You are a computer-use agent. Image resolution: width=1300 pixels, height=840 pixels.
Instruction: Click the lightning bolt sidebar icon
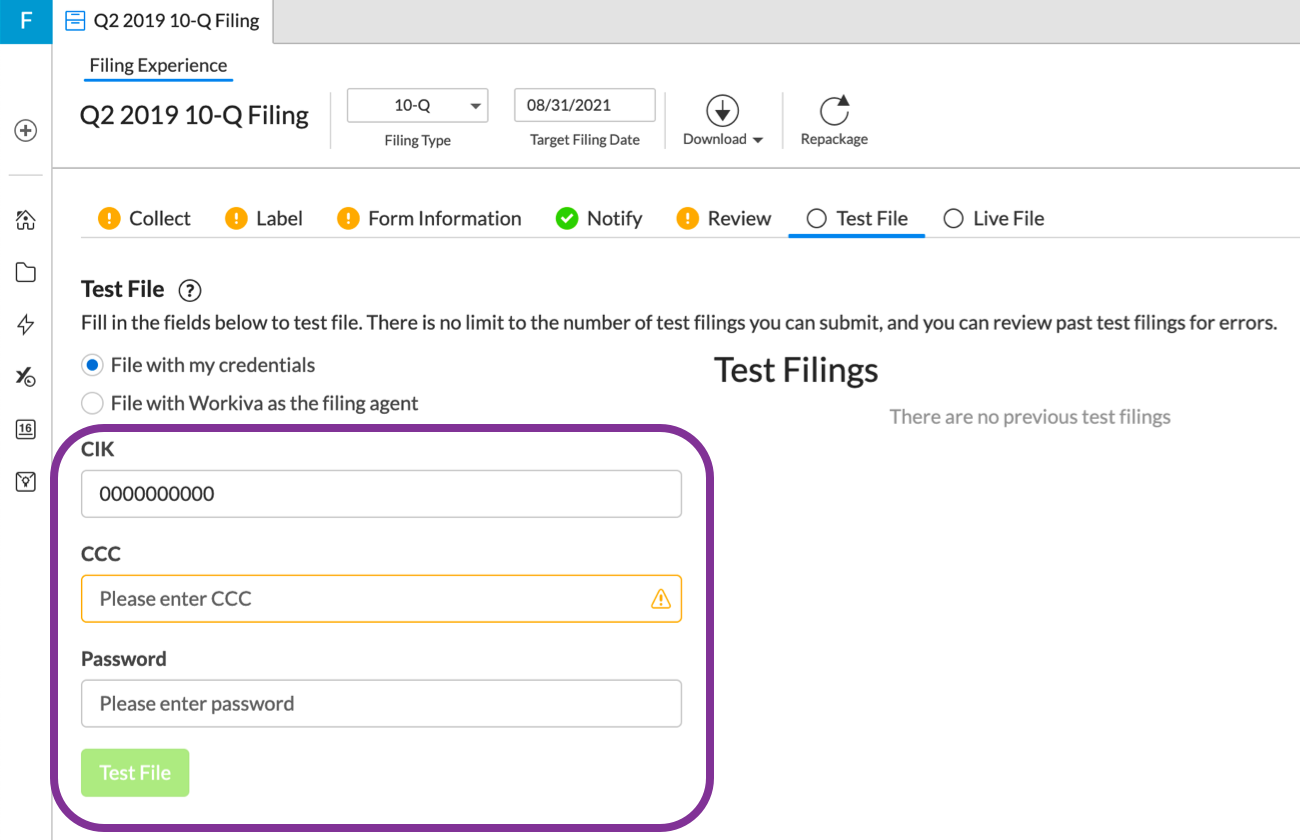[x=26, y=324]
